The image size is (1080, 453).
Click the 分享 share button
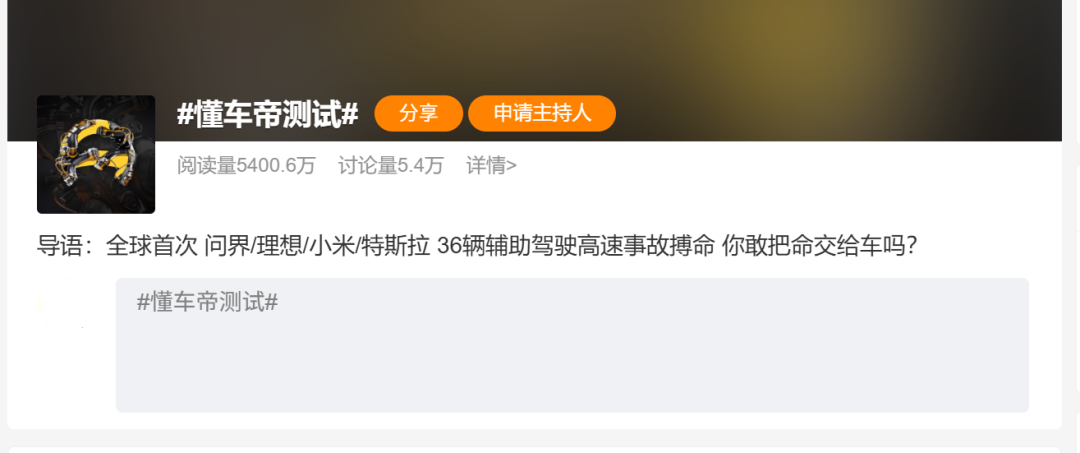(x=418, y=114)
